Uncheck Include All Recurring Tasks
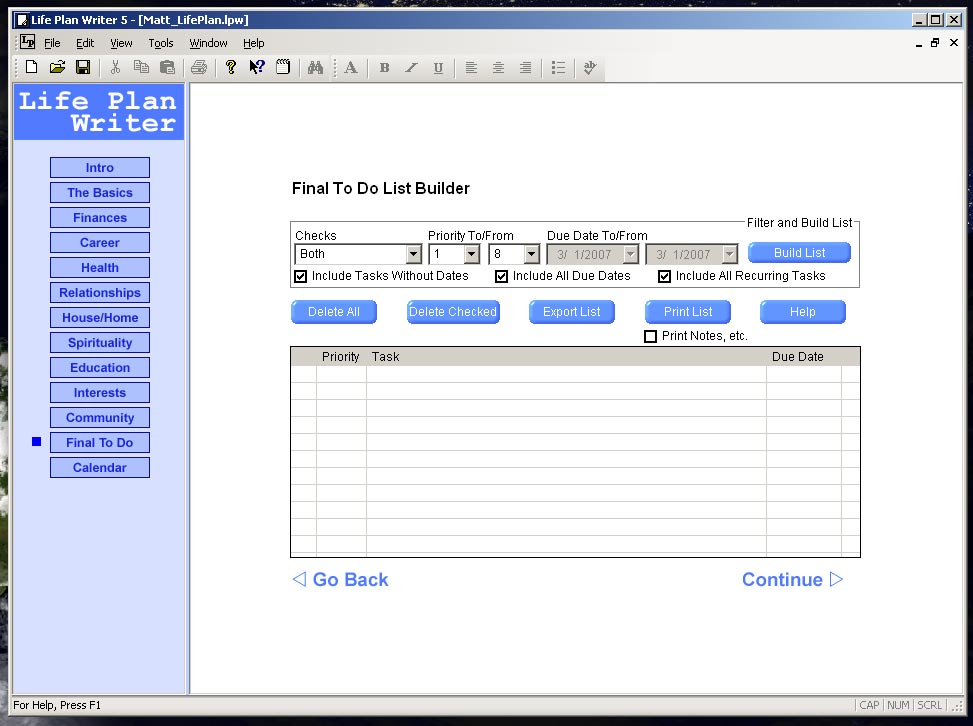The width and height of the screenshot is (973, 726). click(x=665, y=276)
